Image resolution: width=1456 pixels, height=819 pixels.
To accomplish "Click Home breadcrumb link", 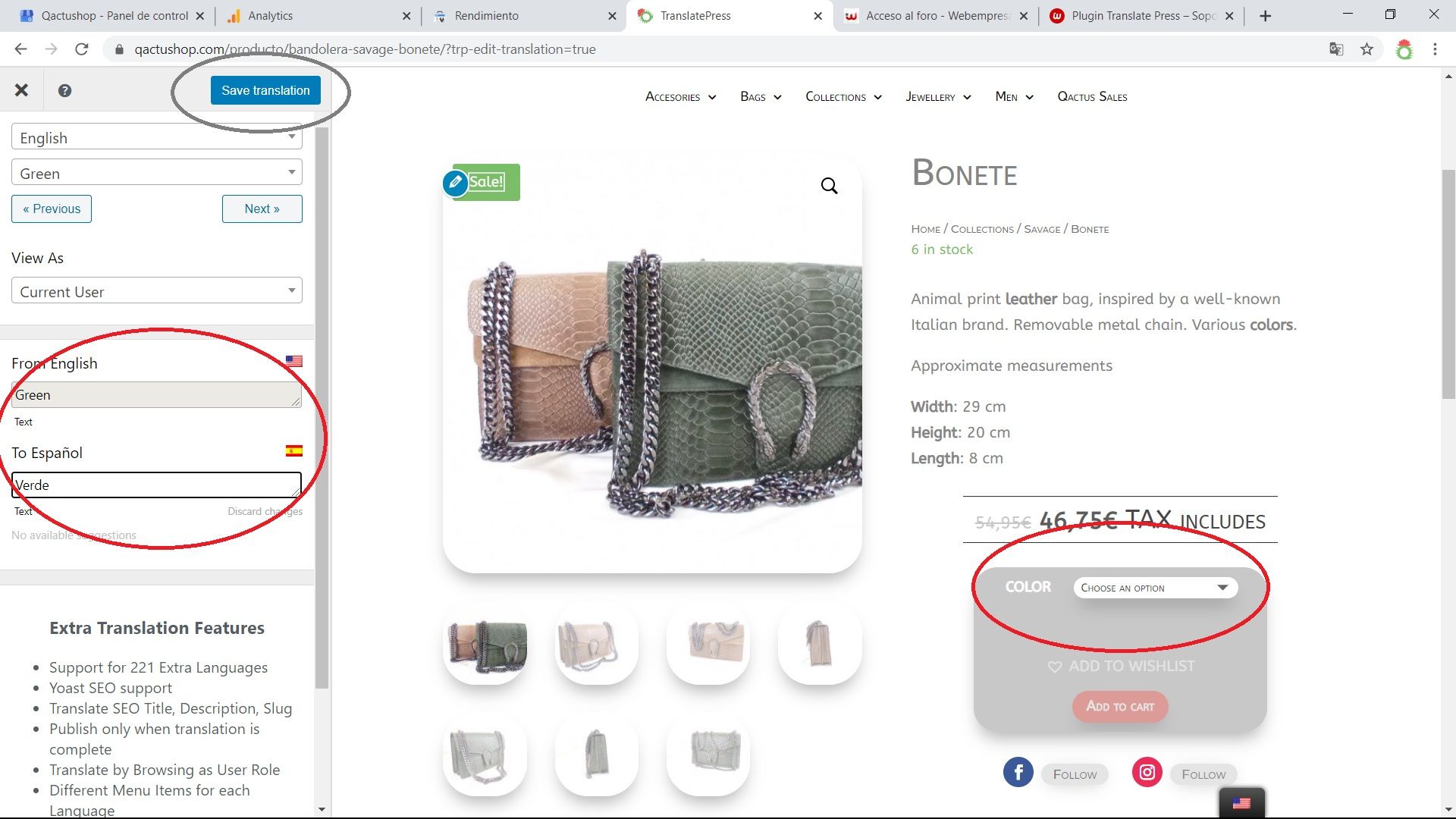I will 925,229.
